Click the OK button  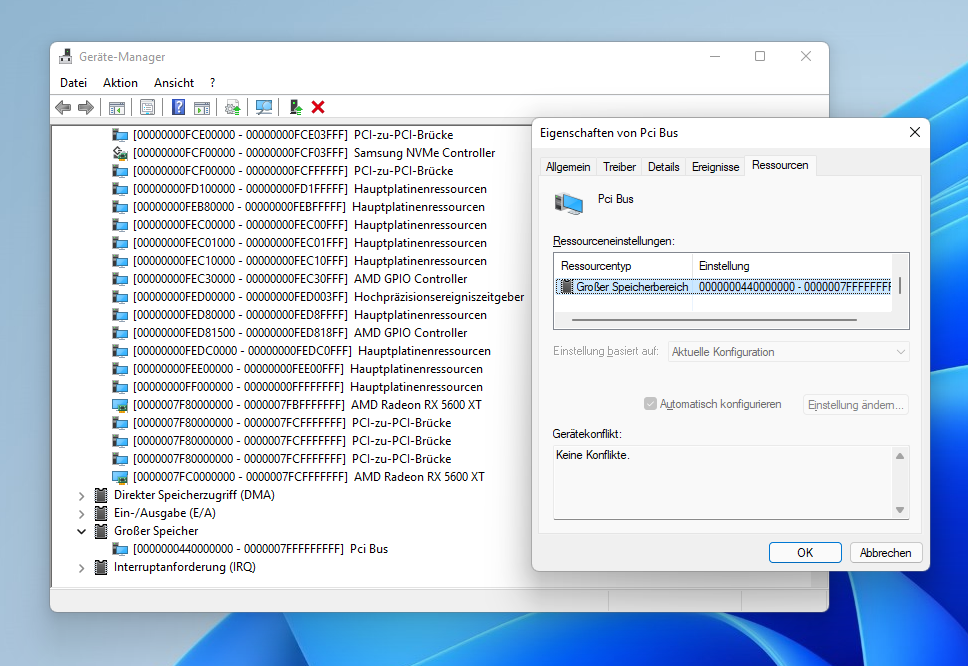[x=805, y=552]
